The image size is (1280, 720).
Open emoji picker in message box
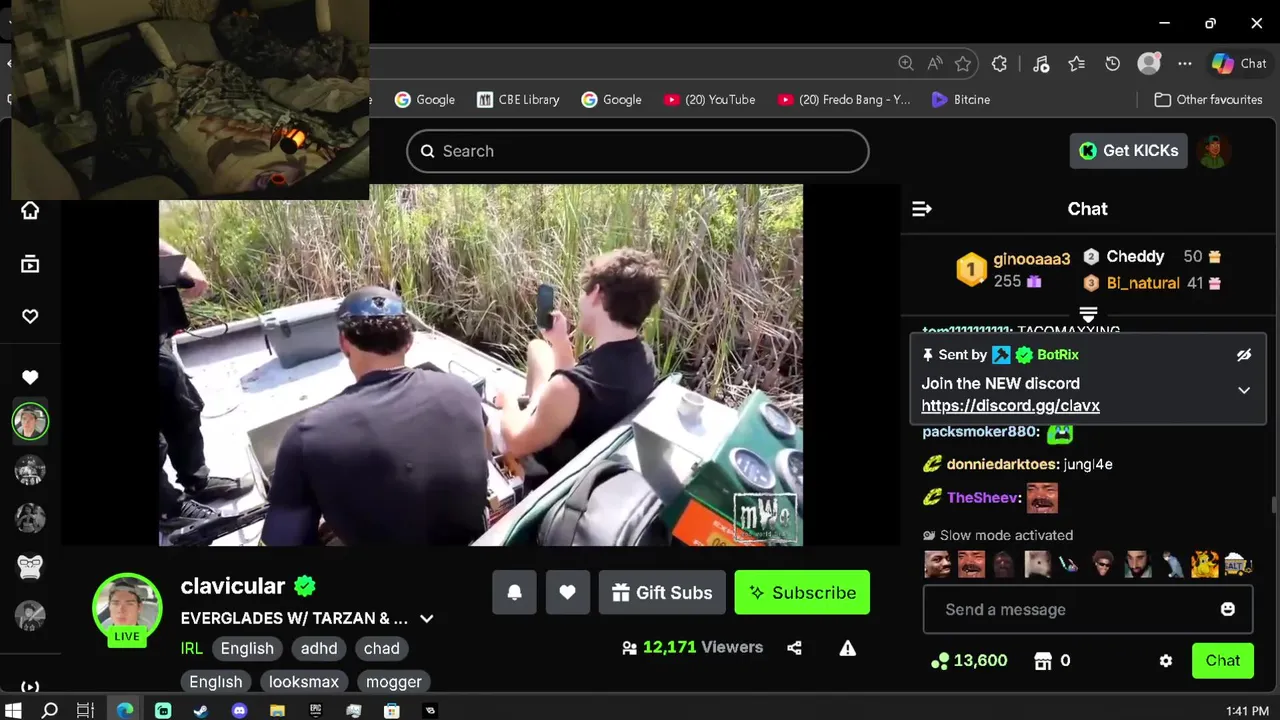click(x=1228, y=609)
